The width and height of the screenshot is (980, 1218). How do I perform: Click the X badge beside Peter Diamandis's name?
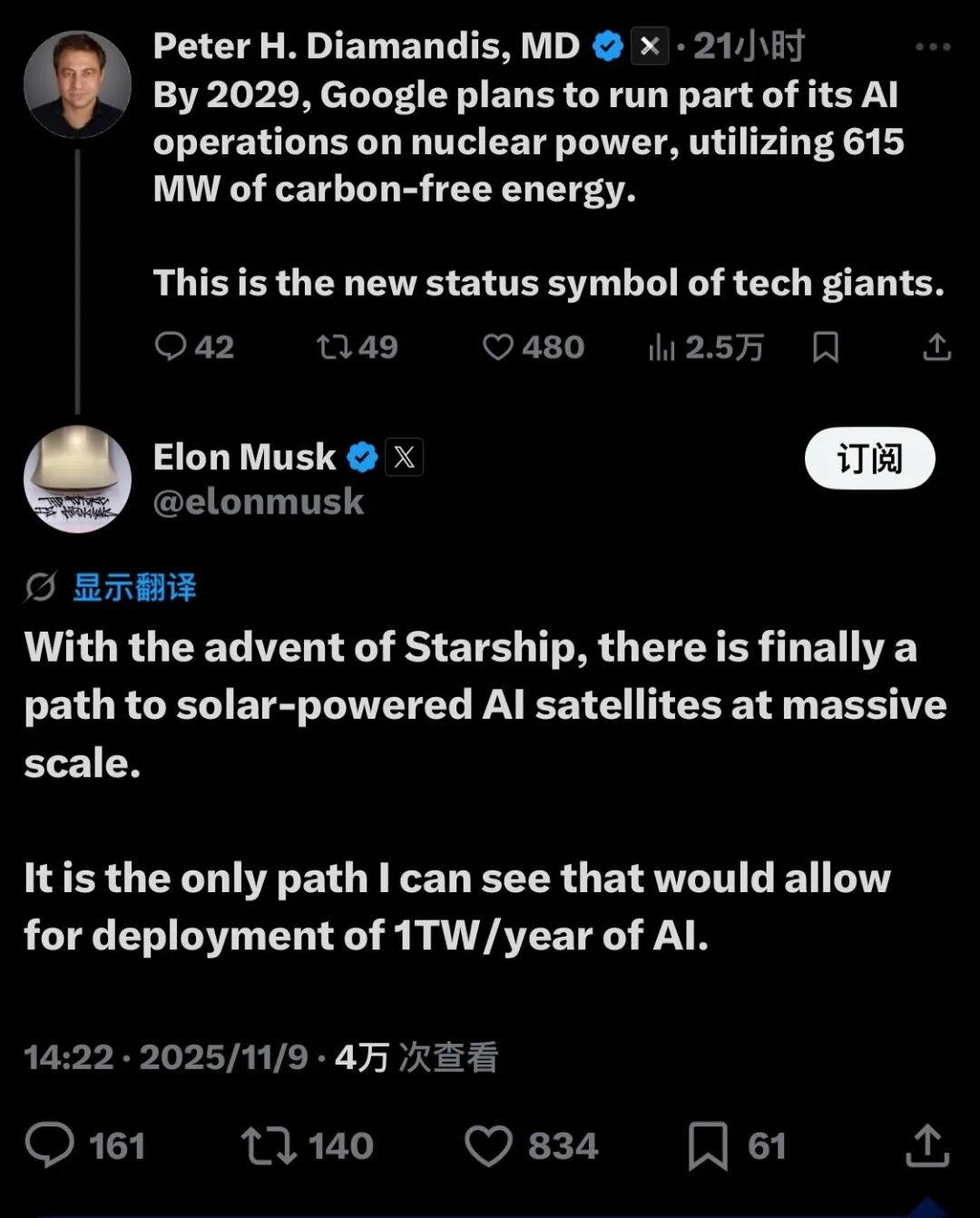650,46
